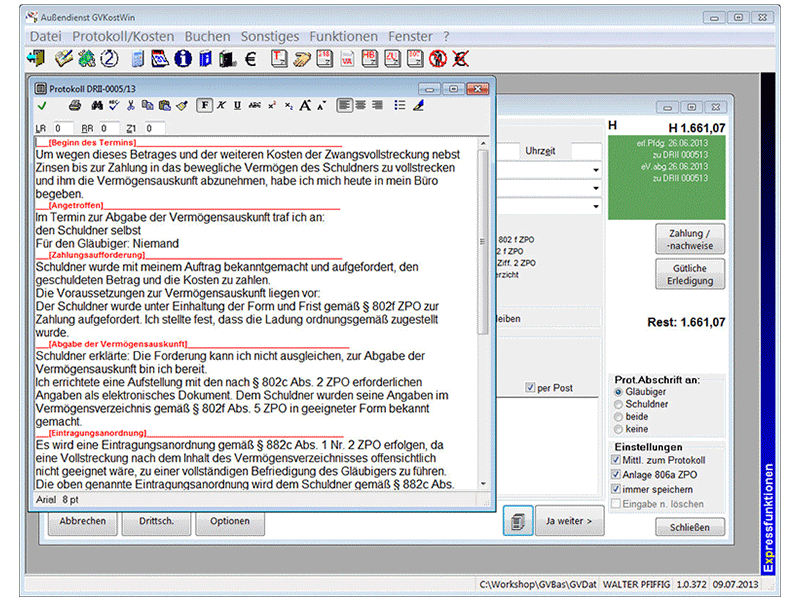Click the blue info icon in main toolbar
800x600 pixels.
(182, 59)
